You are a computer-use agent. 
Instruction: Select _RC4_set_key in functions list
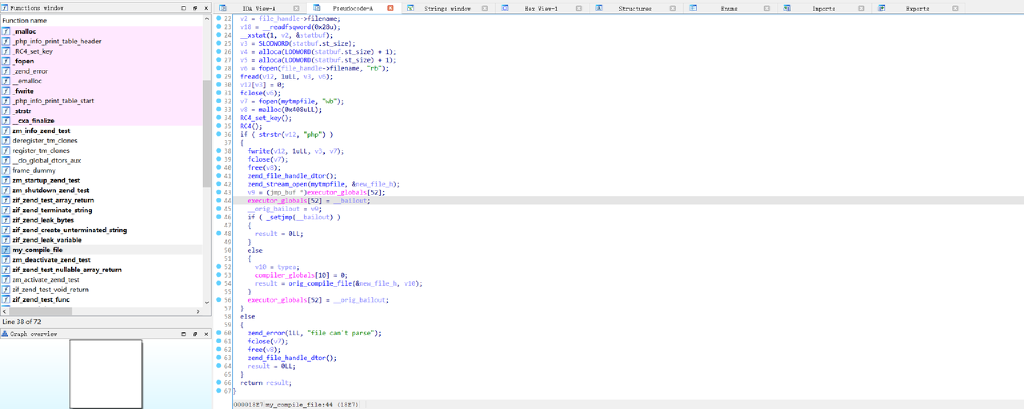point(33,51)
